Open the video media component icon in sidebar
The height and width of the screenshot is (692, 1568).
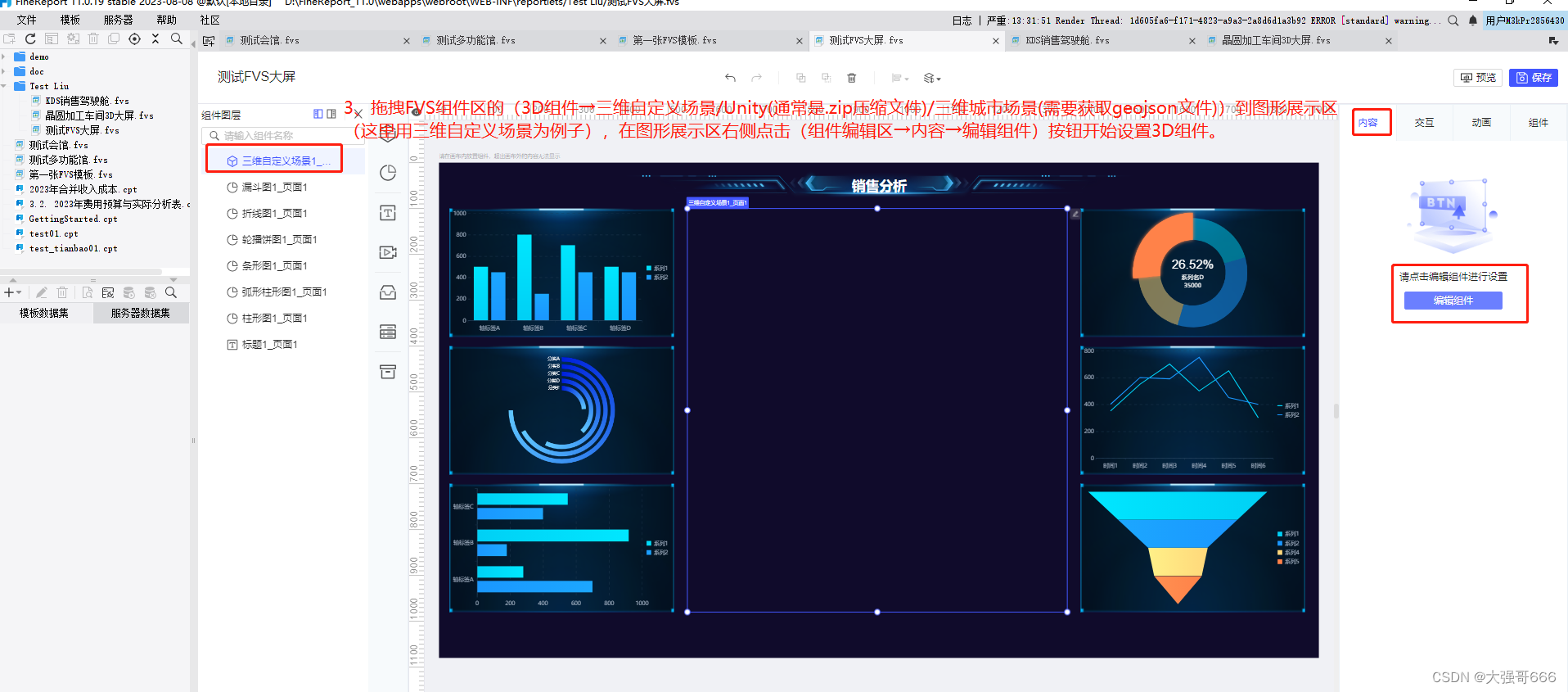tap(388, 252)
